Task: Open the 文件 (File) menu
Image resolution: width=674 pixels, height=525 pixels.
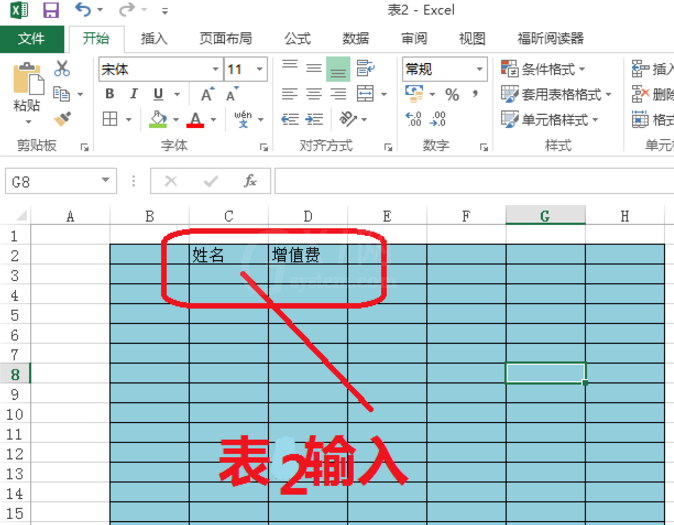Action: coord(31,39)
